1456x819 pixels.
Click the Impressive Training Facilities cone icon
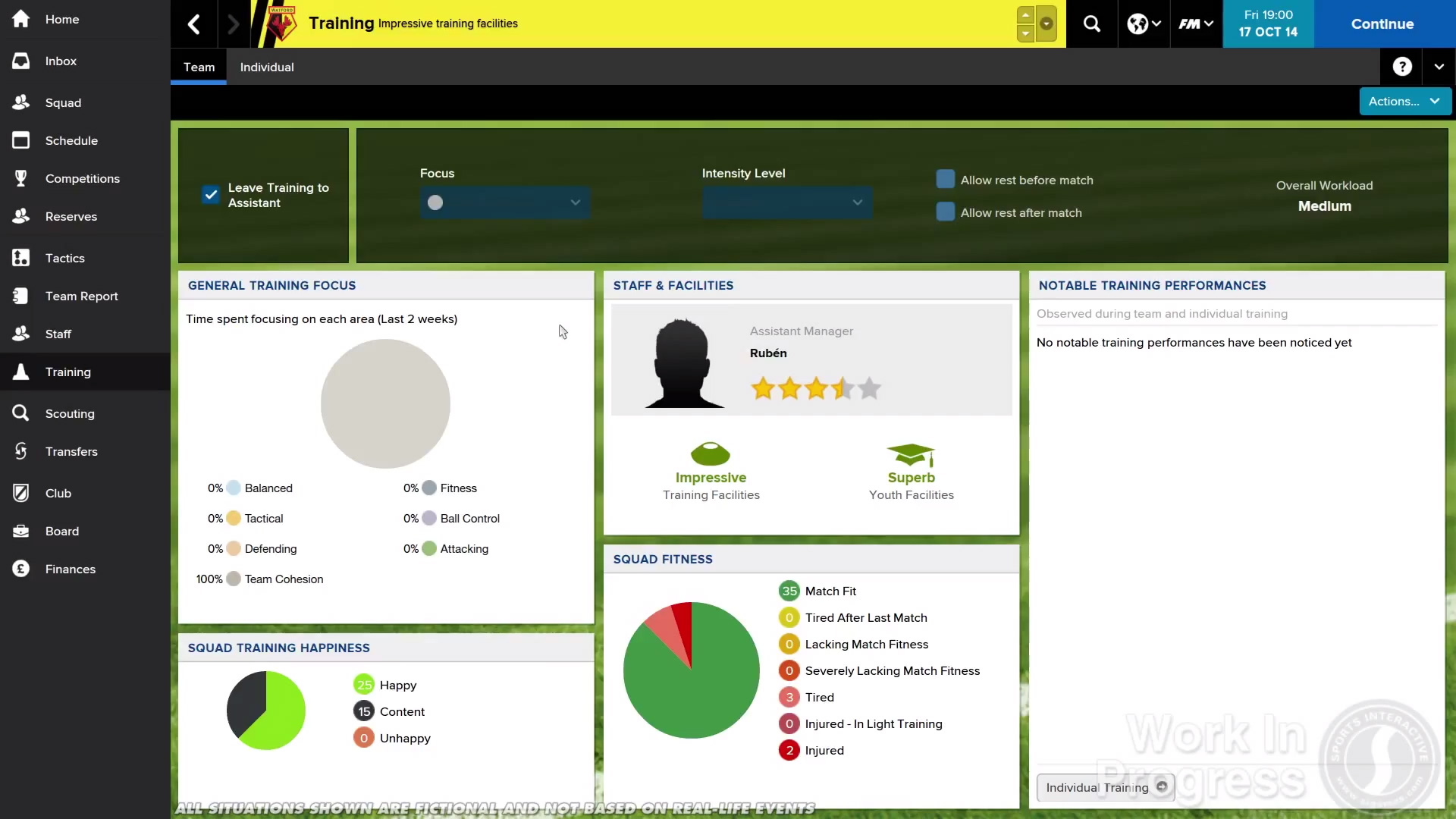(711, 454)
